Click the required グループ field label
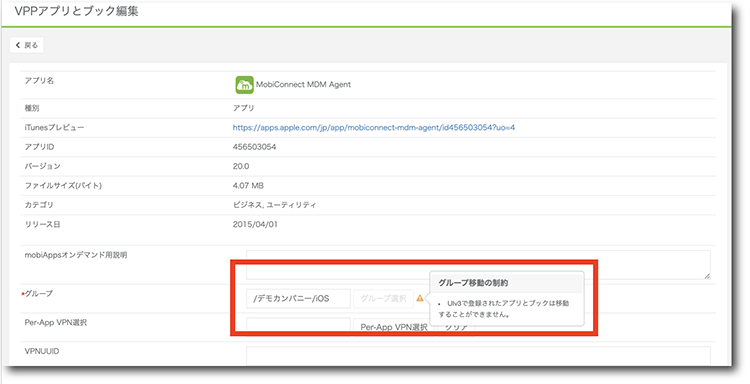 pos(37,293)
